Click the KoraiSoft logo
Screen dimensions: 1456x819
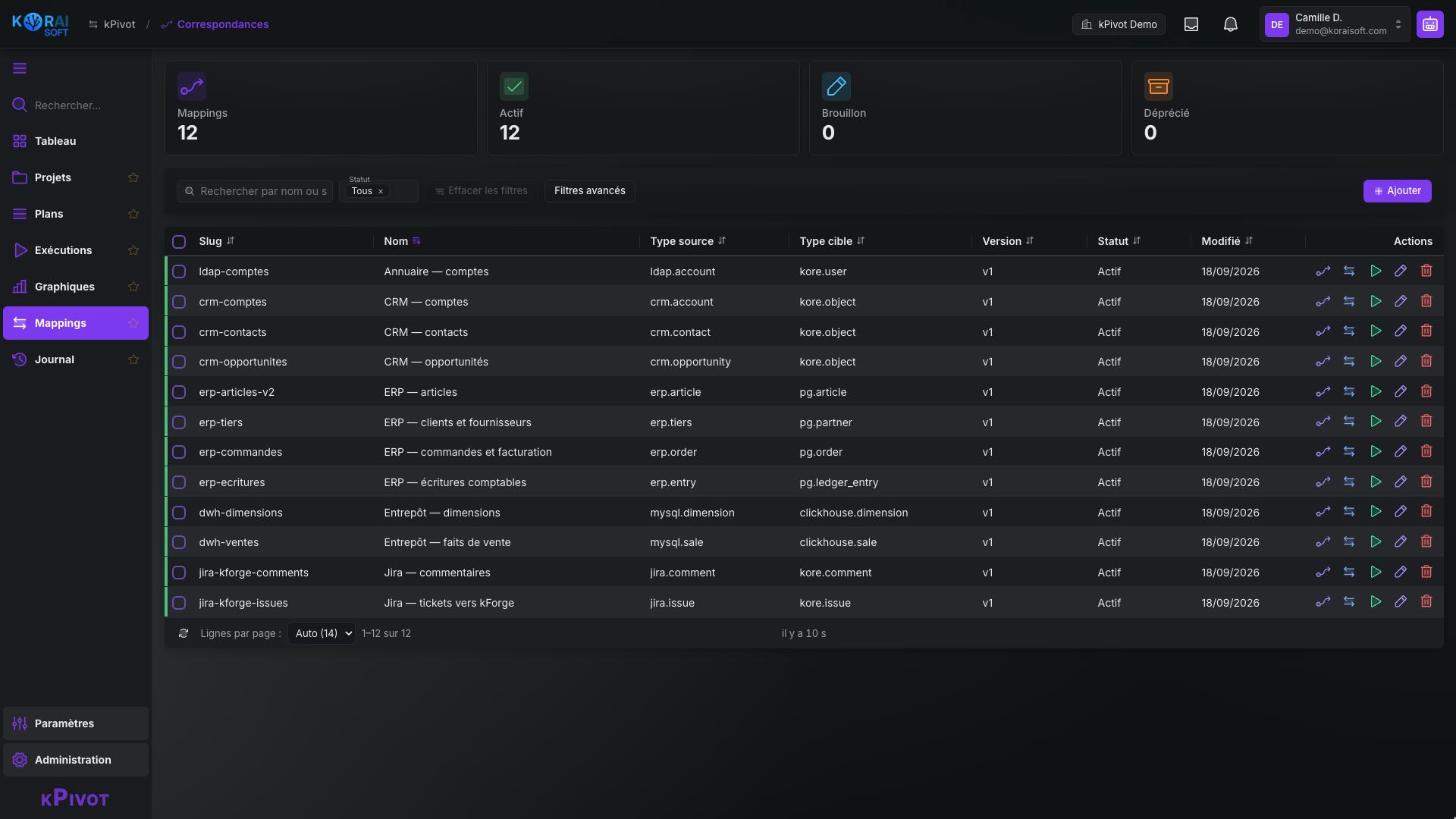pyautogui.click(x=40, y=24)
